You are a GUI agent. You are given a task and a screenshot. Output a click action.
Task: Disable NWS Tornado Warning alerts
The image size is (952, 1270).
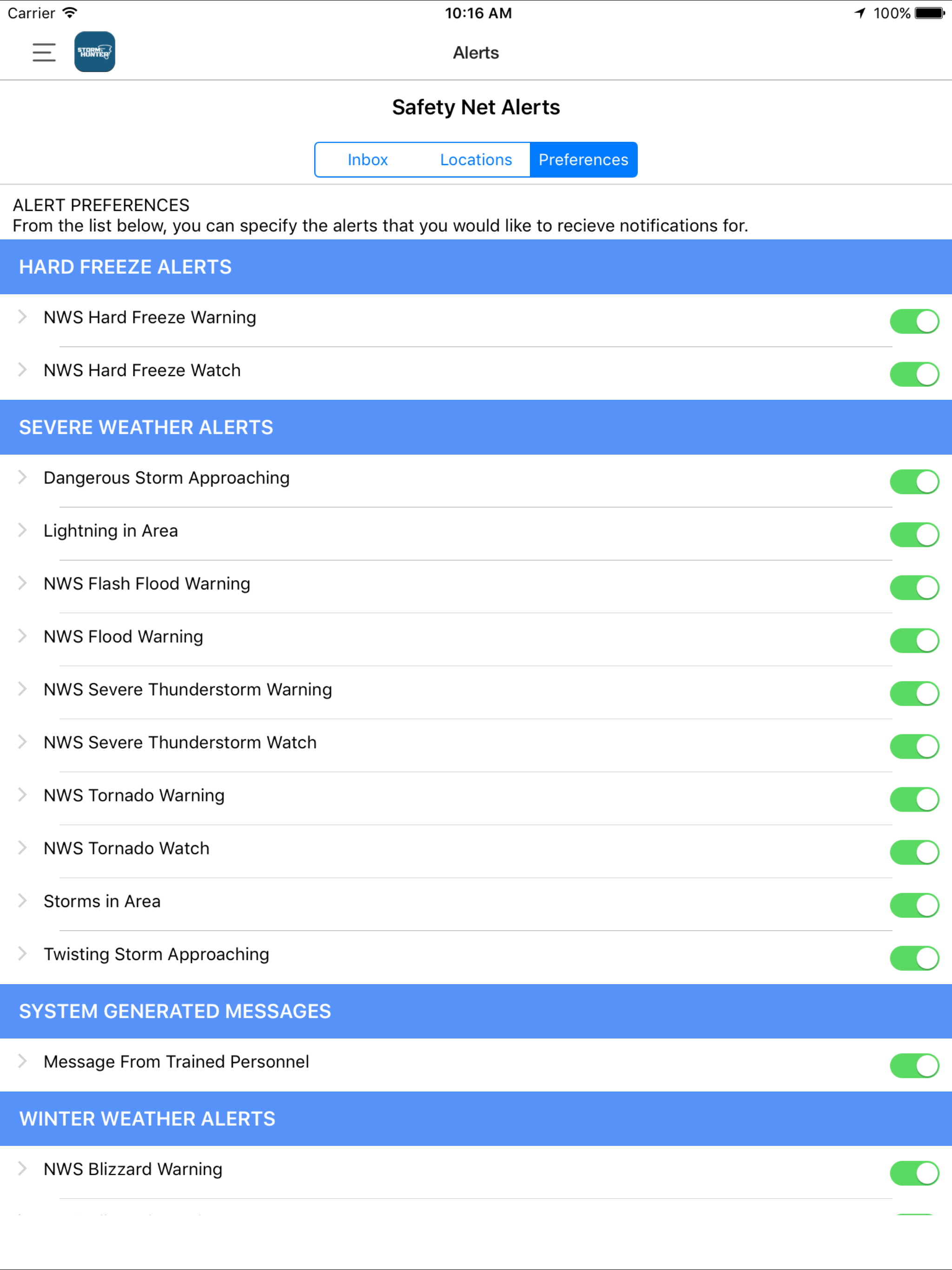pos(914,799)
